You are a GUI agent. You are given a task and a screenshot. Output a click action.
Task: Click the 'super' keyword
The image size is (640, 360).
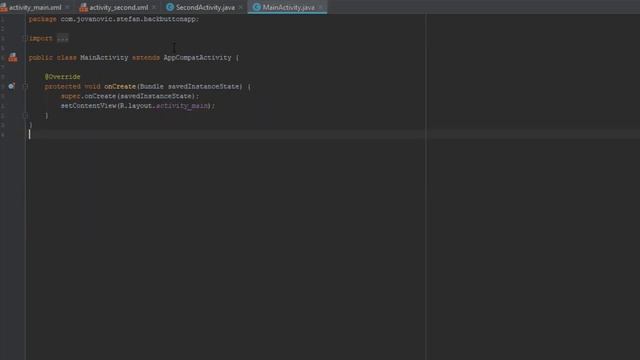pyautogui.click(x=70, y=96)
